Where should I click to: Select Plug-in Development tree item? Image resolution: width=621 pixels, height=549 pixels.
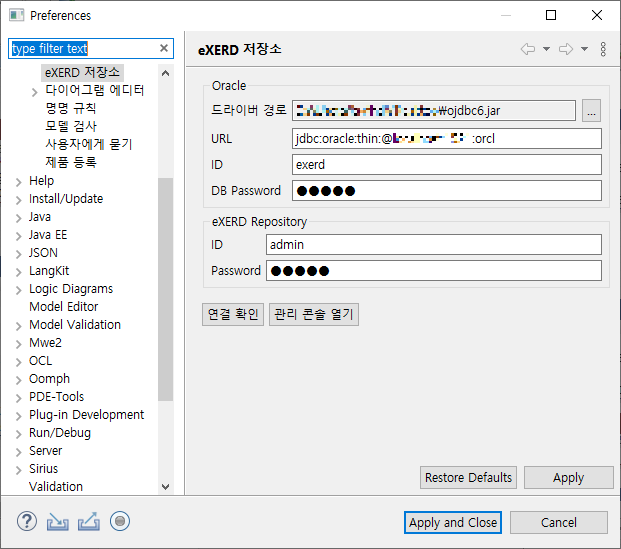pos(86,415)
